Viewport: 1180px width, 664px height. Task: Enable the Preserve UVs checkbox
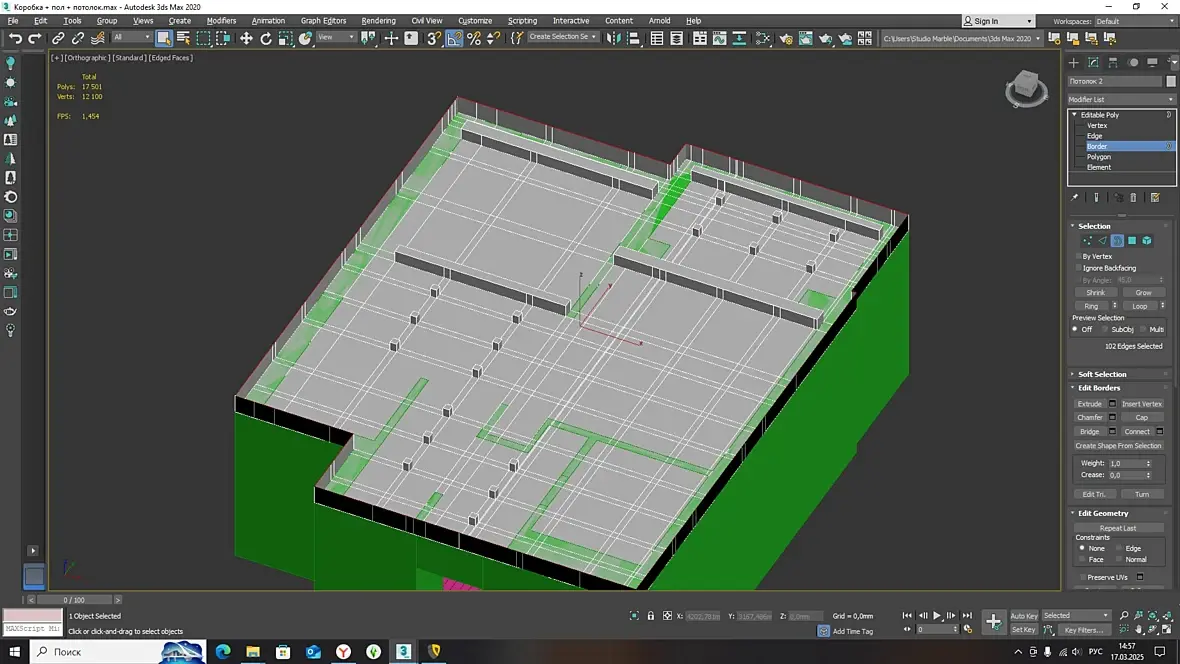tap(1081, 577)
